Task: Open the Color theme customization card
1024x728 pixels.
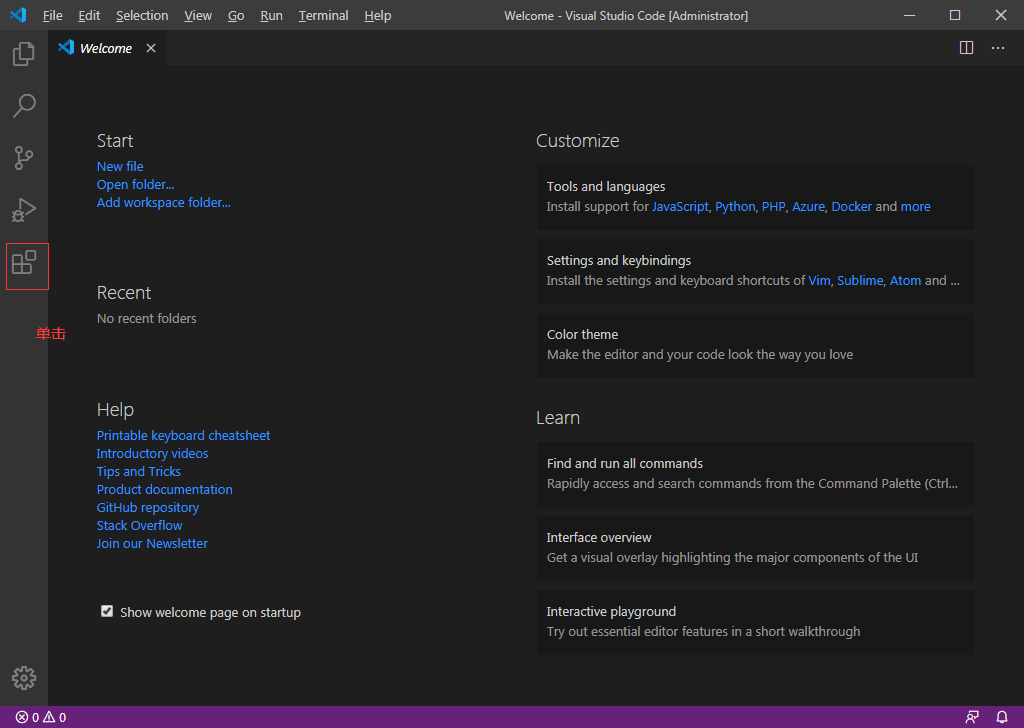Action: tap(754, 345)
